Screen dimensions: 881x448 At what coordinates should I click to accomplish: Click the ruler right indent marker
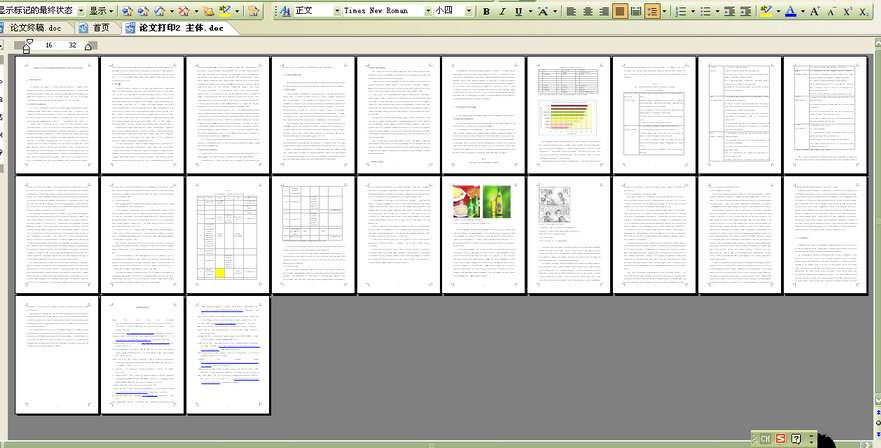(88, 47)
